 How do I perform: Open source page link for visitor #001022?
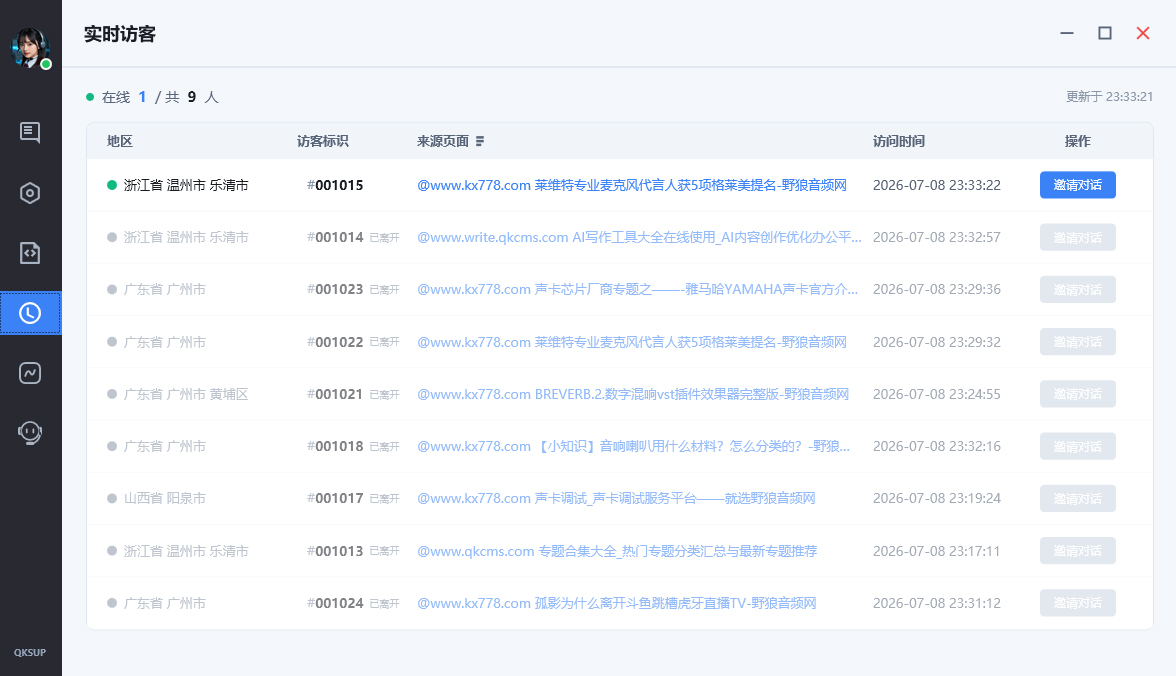click(x=632, y=342)
